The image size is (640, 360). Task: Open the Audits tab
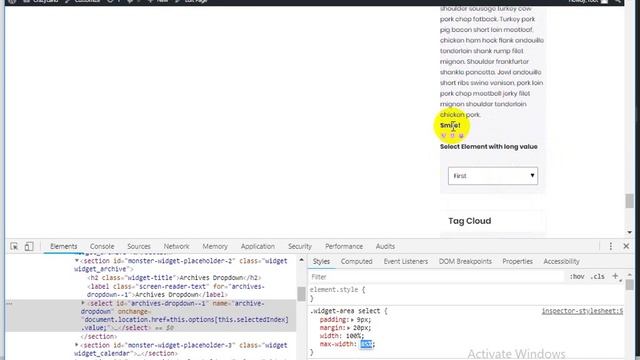click(385, 246)
